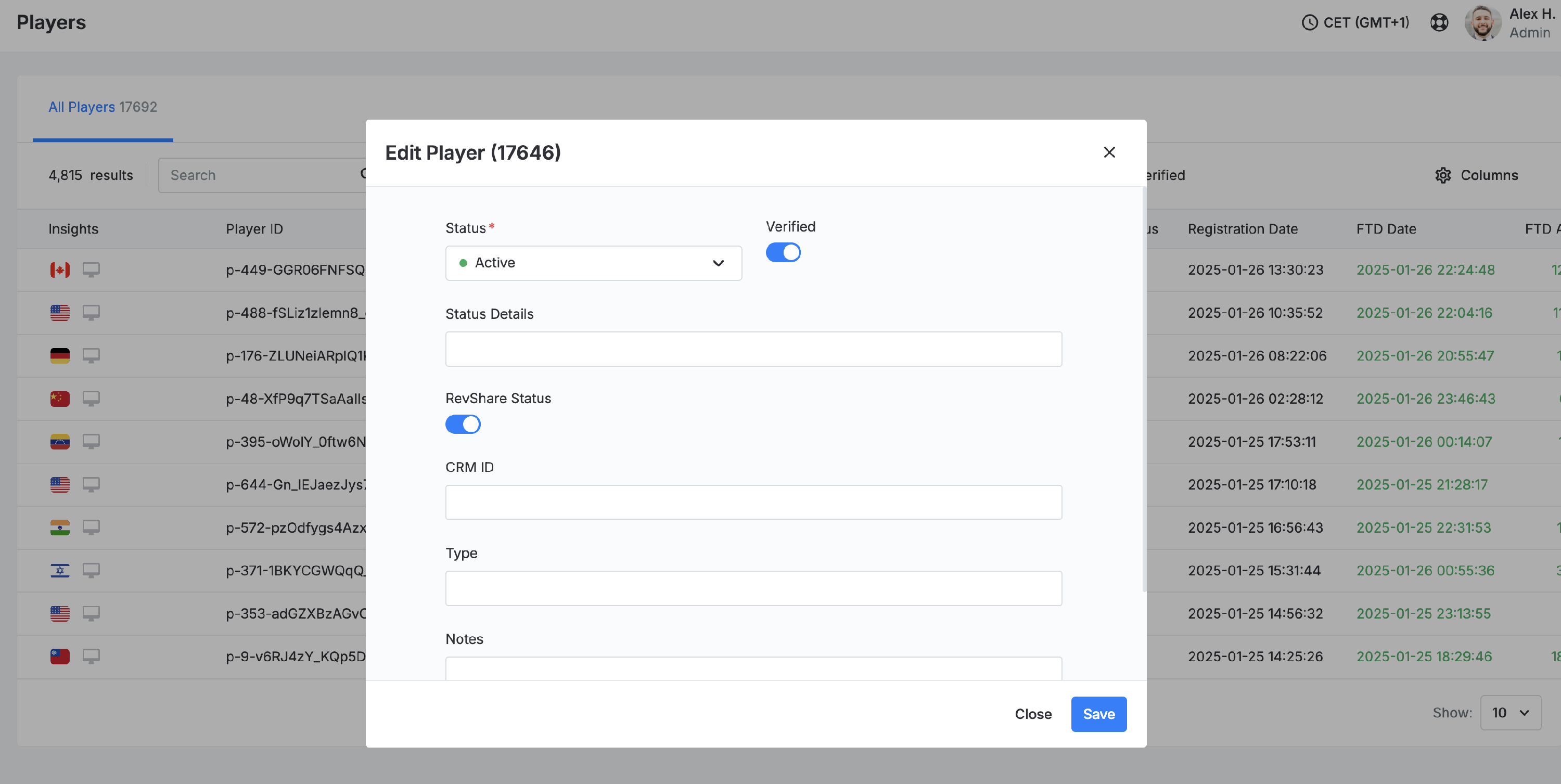Click player ID p-449-GGR06FNFSQ
Image resolution: width=1561 pixels, height=784 pixels.
click(295, 269)
